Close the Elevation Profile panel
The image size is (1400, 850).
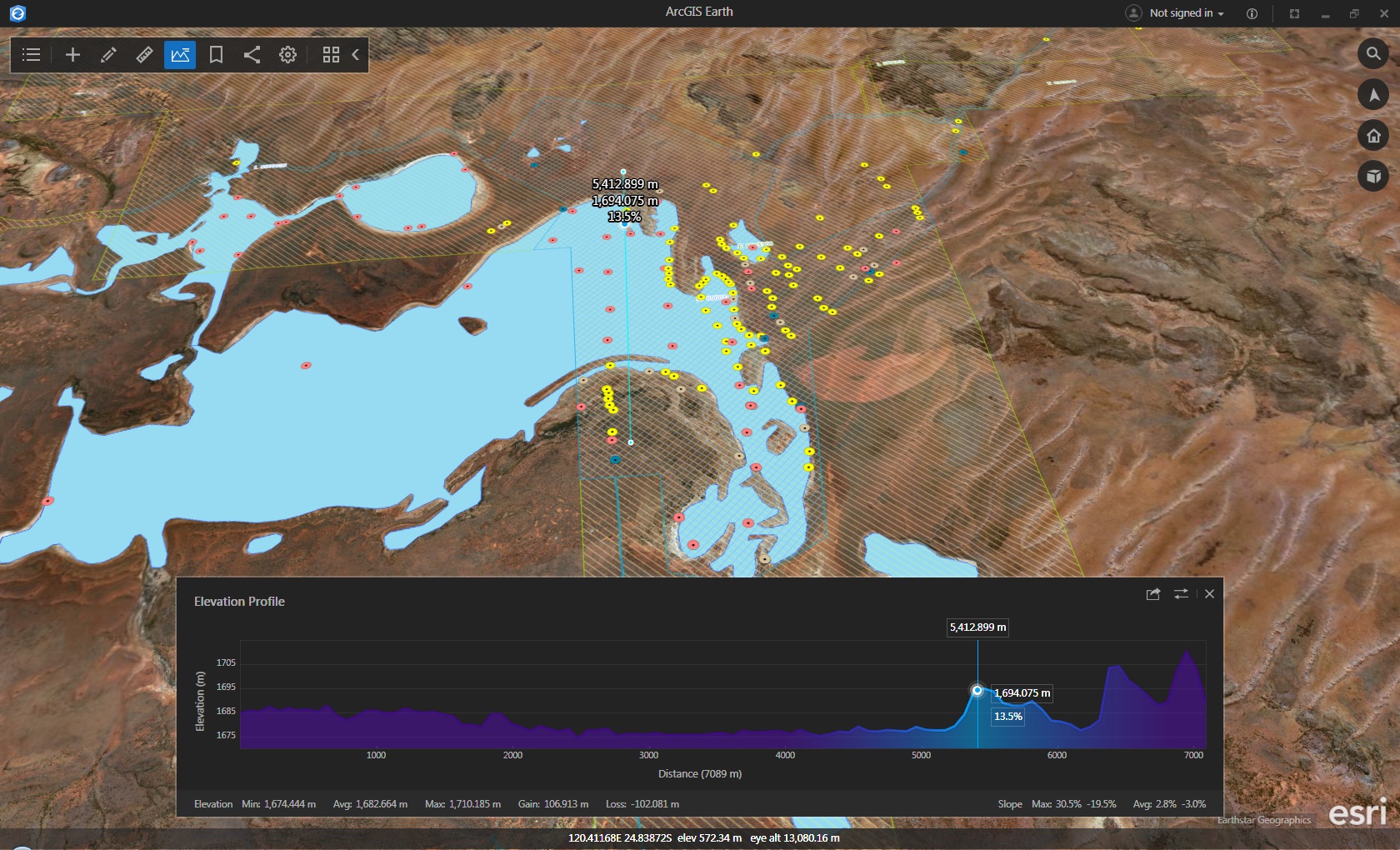pyautogui.click(x=1209, y=594)
